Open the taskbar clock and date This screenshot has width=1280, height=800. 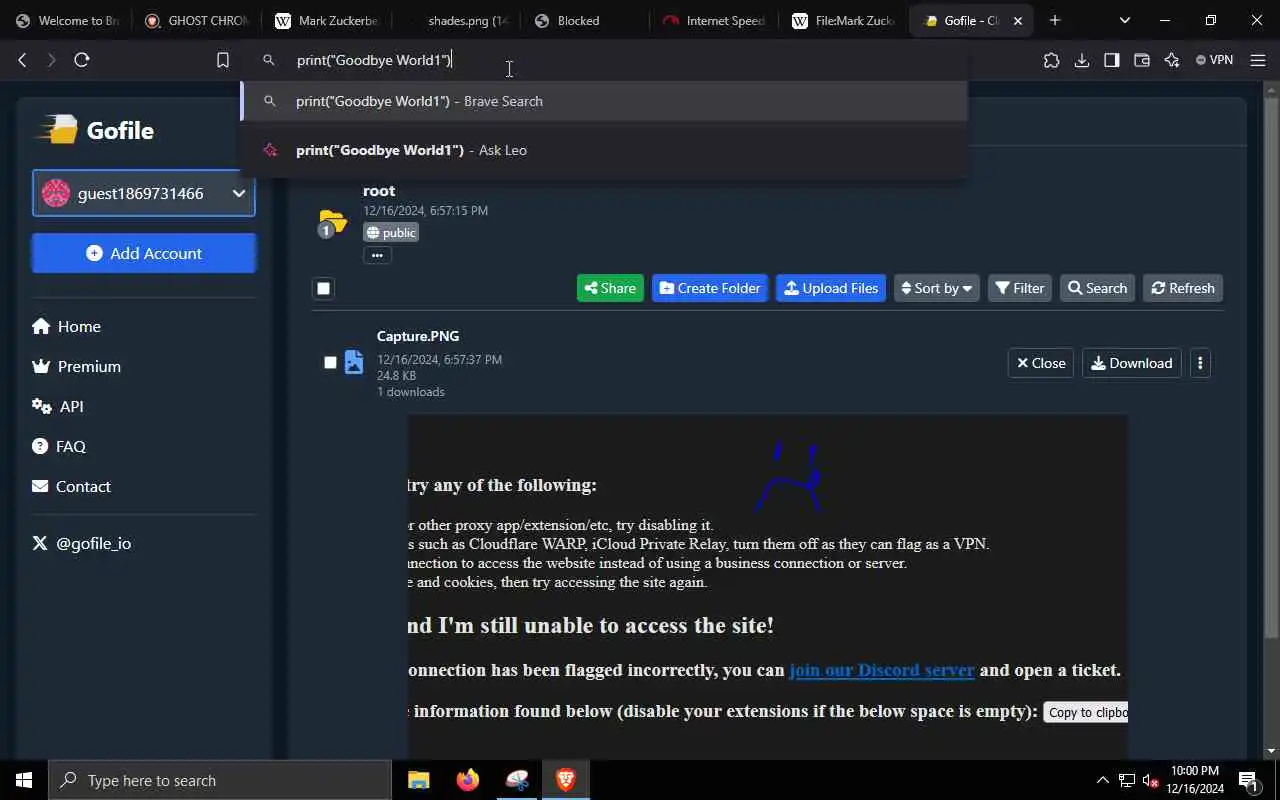[1194, 780]
